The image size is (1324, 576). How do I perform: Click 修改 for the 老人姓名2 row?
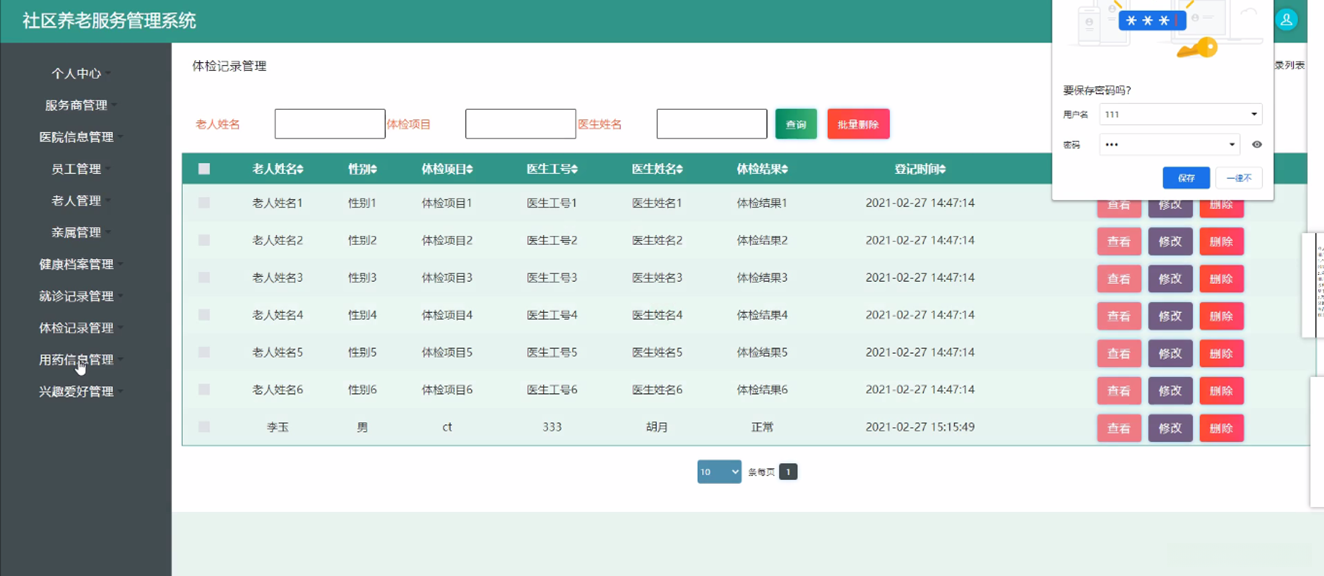(1170, 241)
